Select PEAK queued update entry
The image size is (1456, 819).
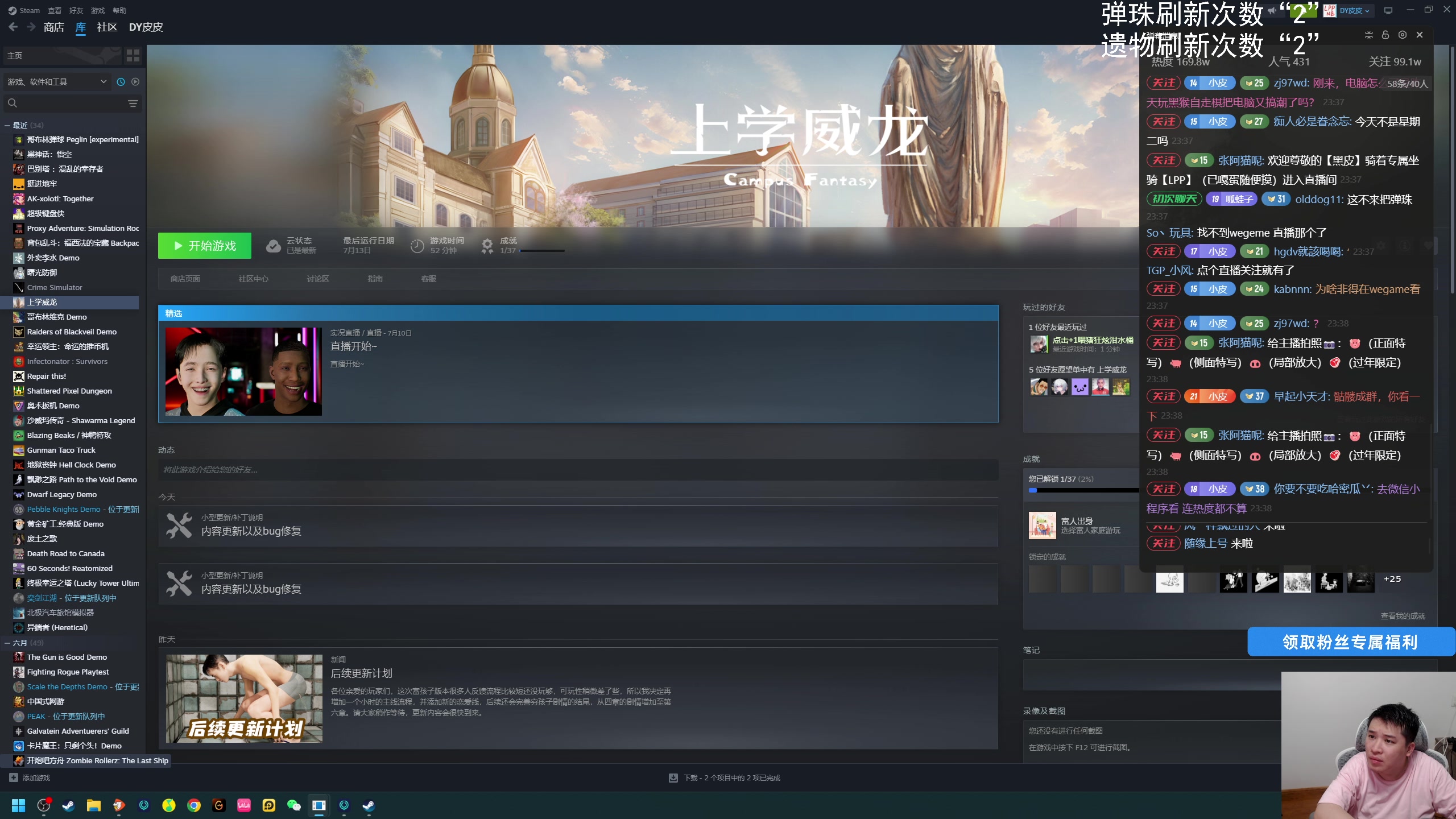(x=76, y=716)
